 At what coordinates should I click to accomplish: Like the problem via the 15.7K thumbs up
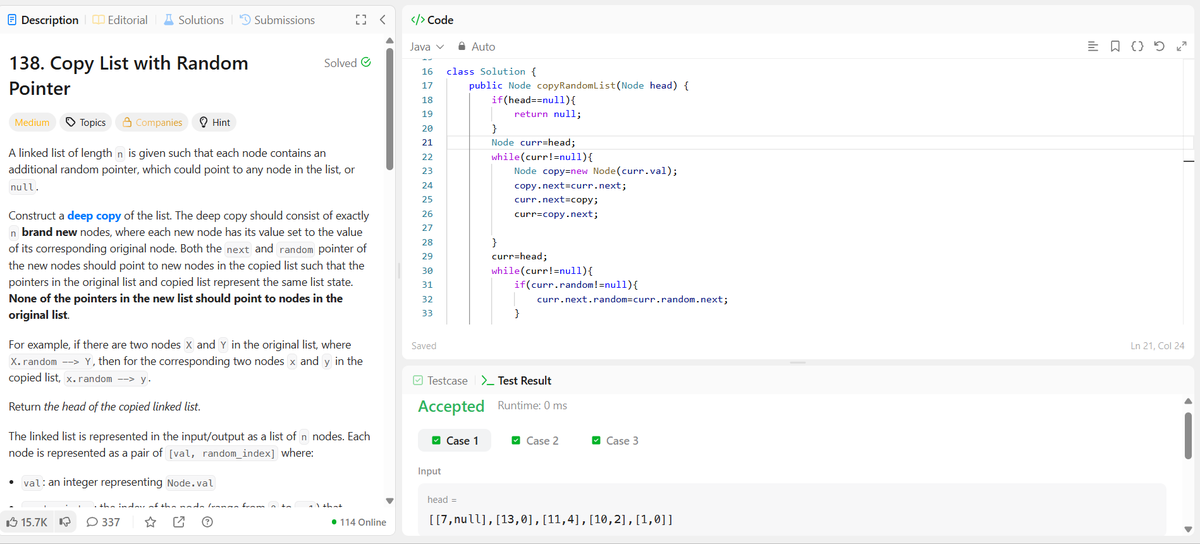point(27,522)
